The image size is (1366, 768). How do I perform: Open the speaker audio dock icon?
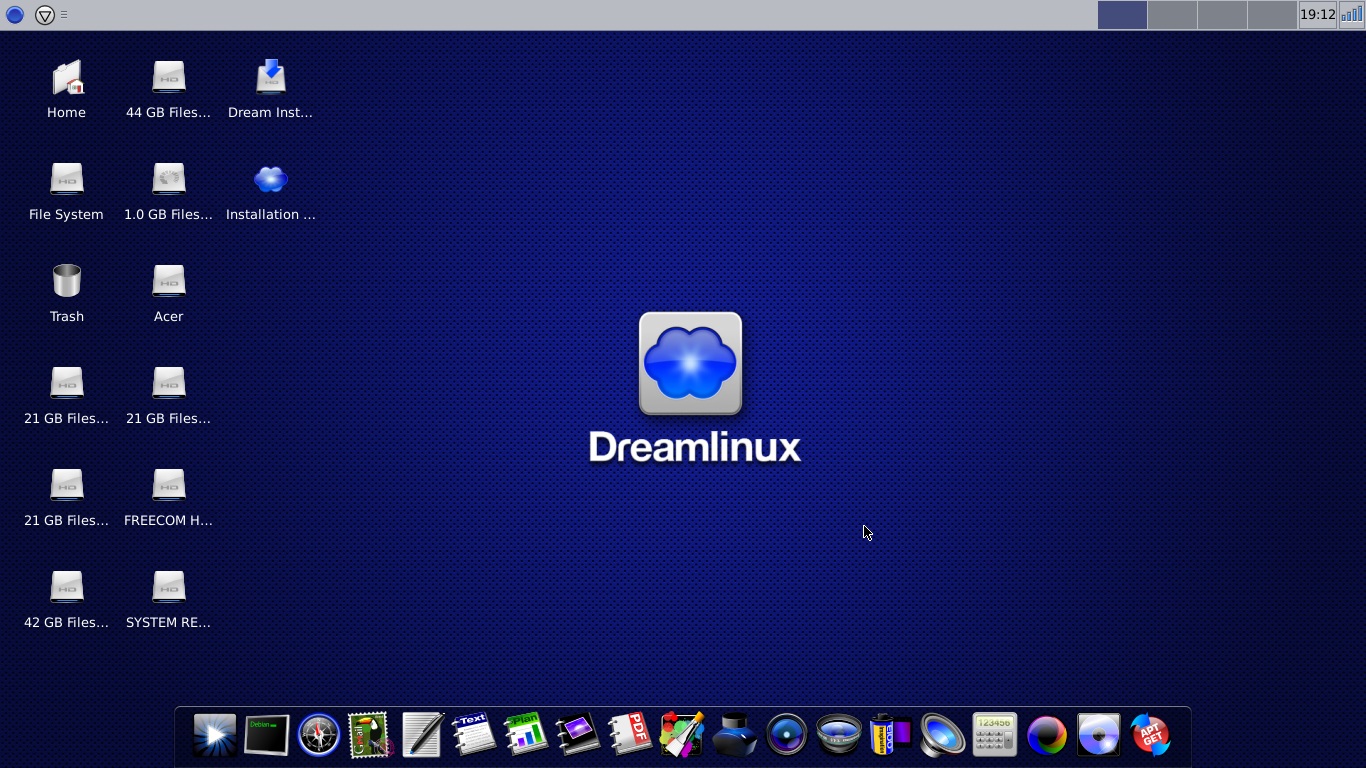942,735
